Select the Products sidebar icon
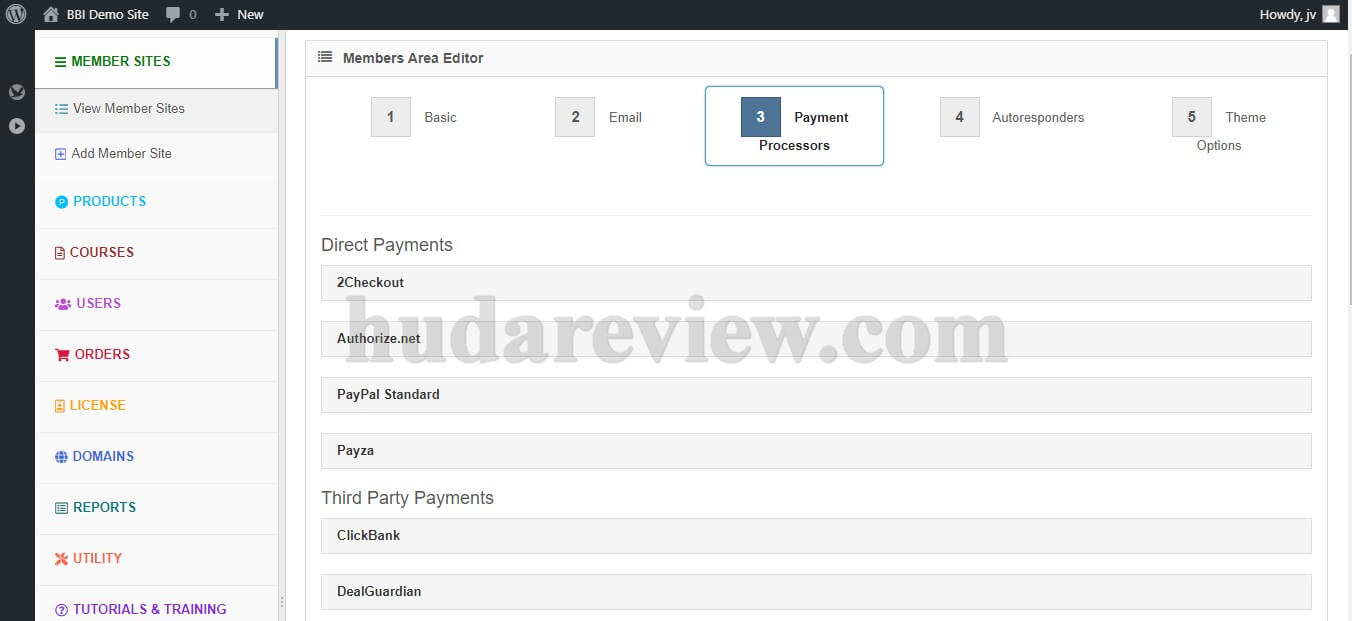Screen dimensions: 1352x621 click(x=61, y=201)
